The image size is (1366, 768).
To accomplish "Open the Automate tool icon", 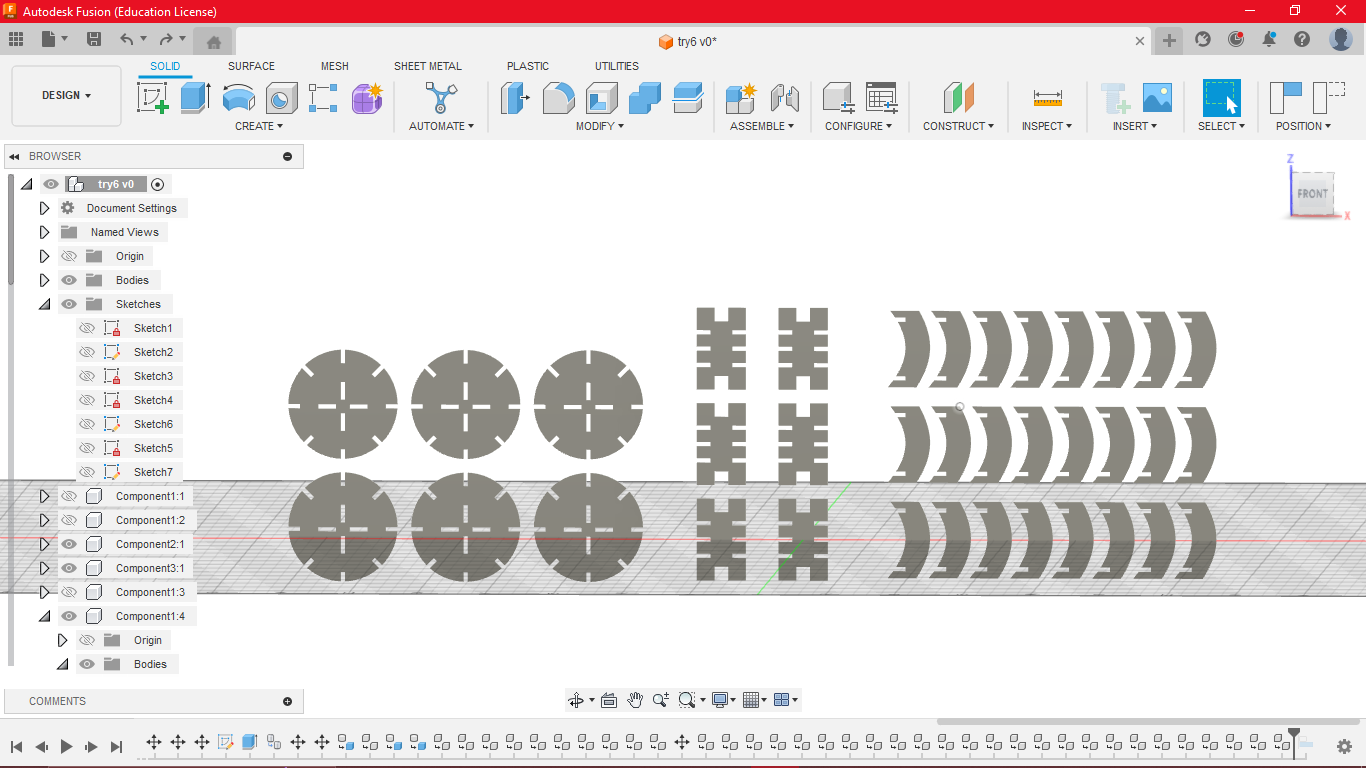I will point(440,98).
